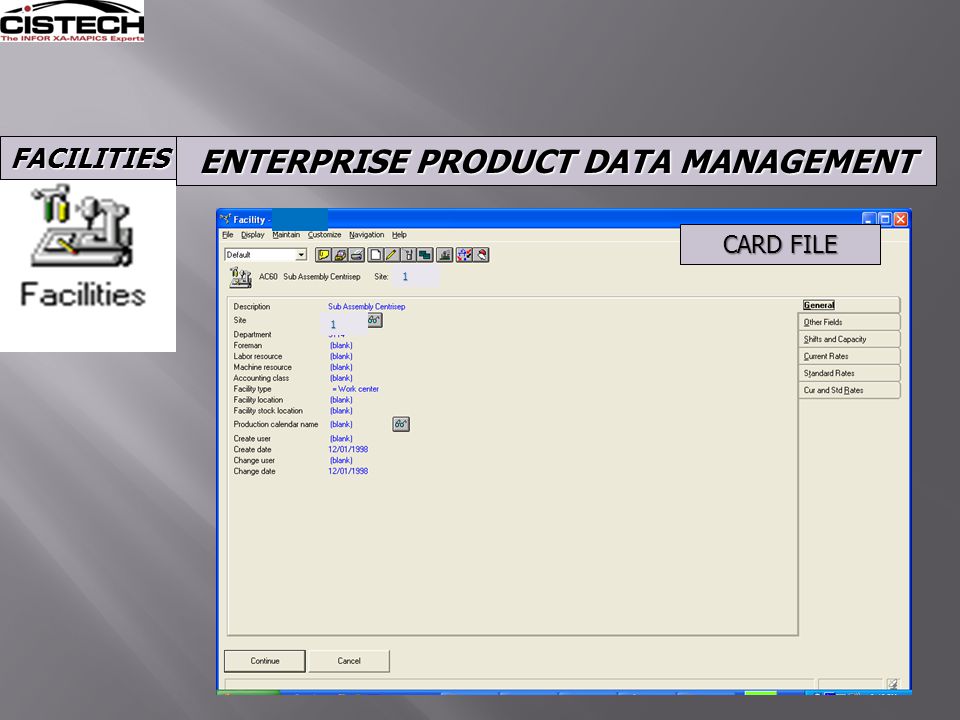Open the Display menu
This screenshot has height=720, width=960.
click(x=252, y=235)
